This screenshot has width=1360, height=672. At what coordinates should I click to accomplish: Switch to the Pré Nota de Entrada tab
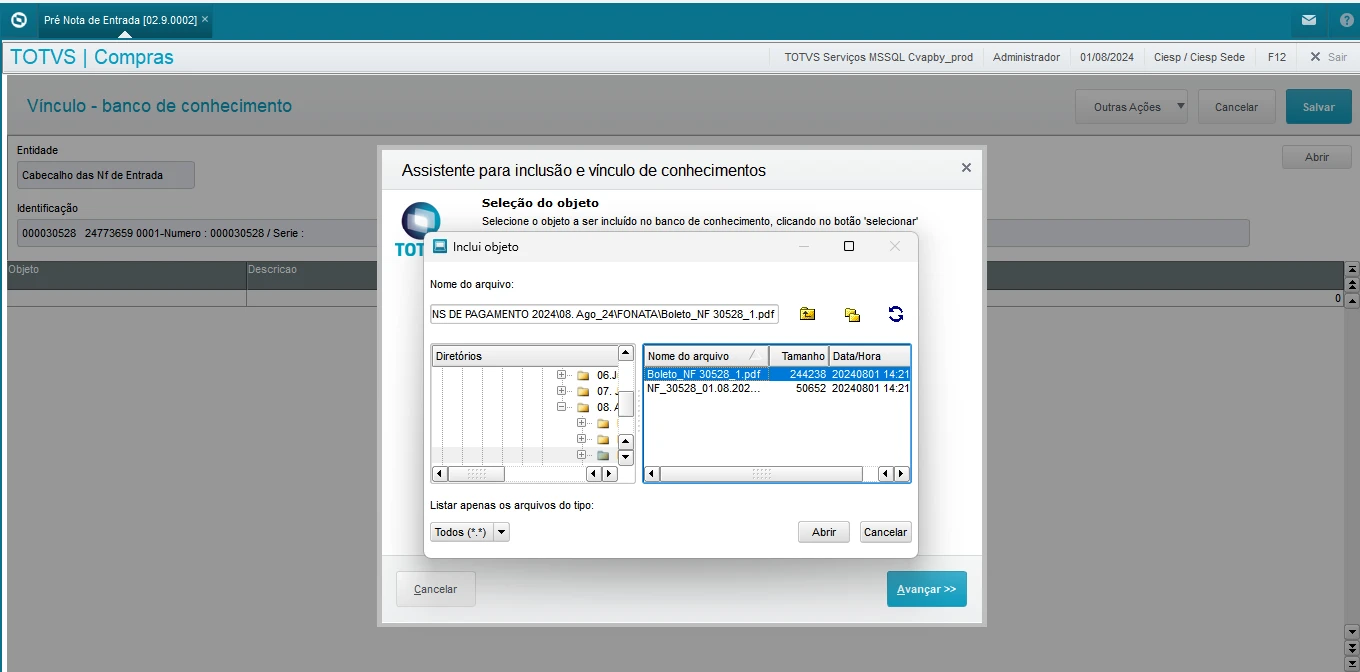point(120,20)
